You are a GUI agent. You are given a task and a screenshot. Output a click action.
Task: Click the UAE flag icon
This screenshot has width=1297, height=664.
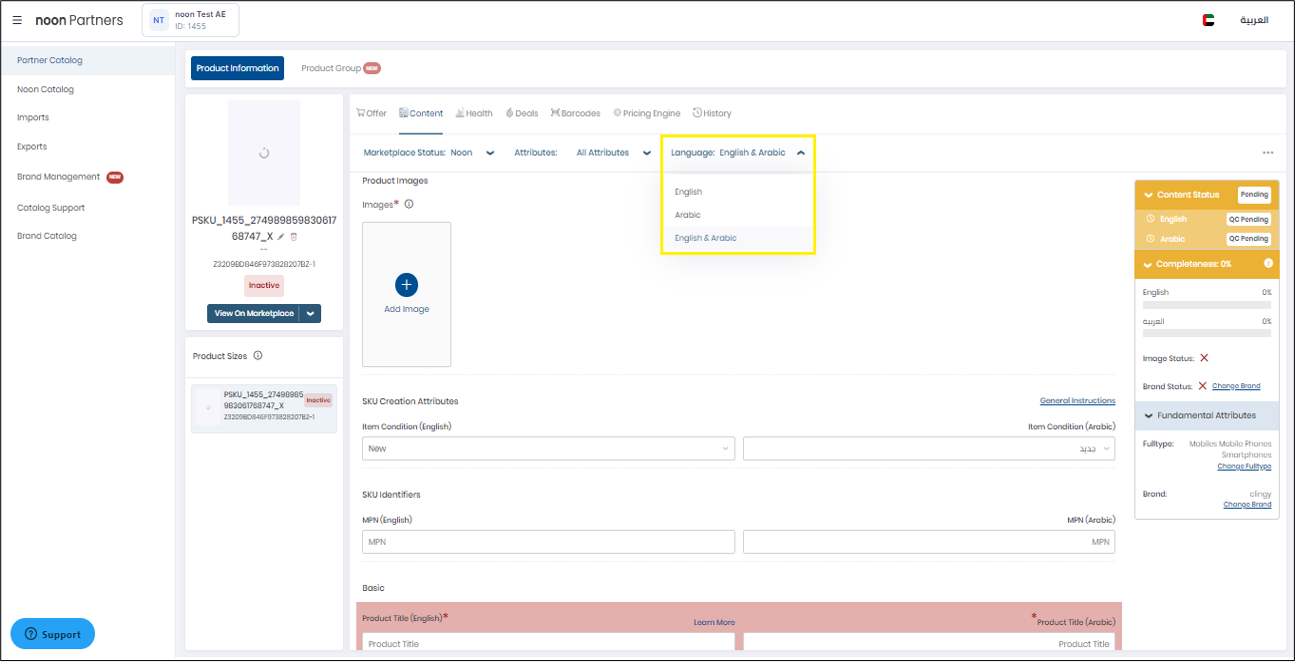pos(1208,20)
